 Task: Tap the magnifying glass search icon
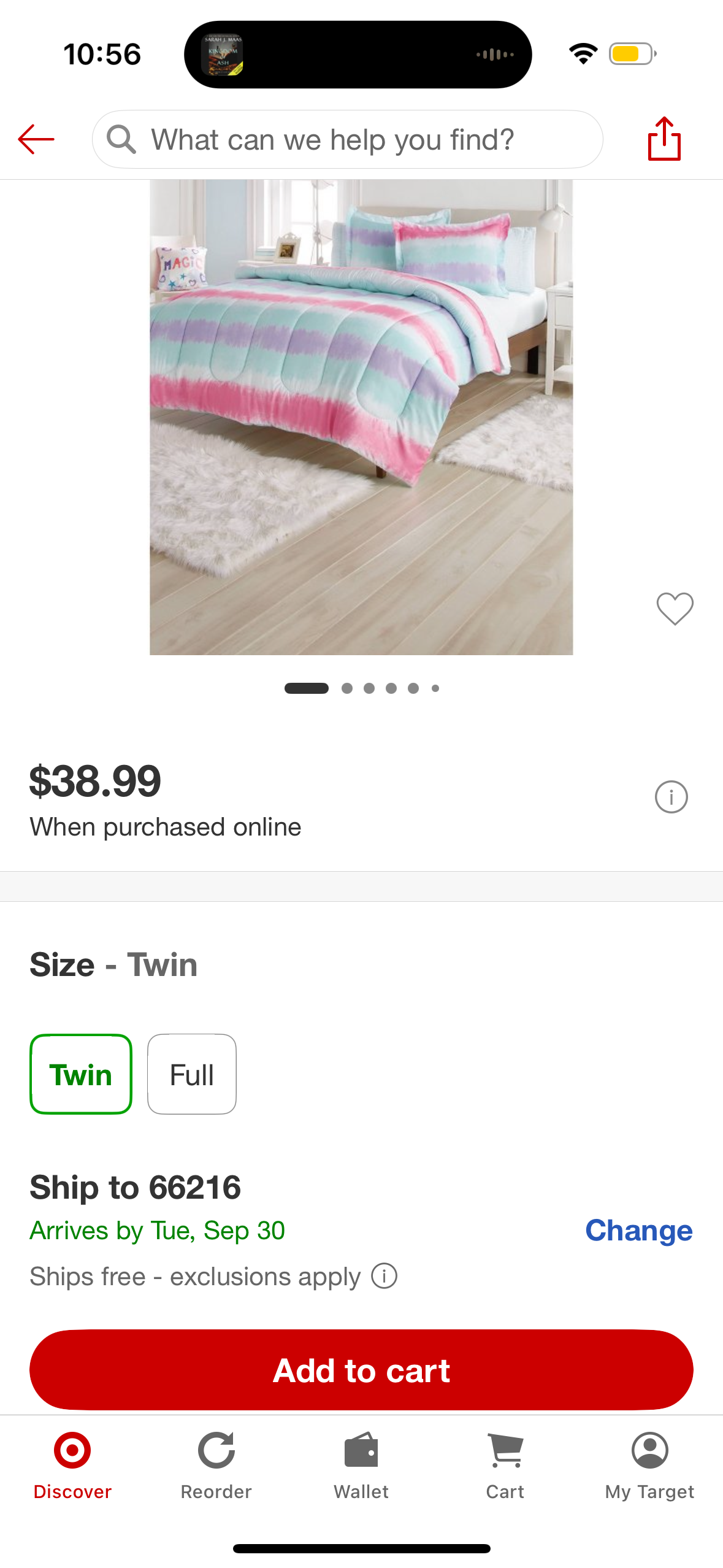[x=121, y=139]
